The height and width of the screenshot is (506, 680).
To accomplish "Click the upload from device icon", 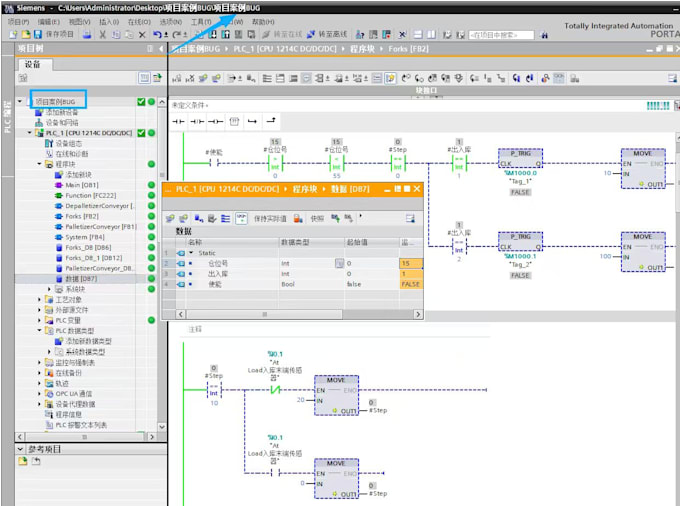I will point(226,34).
